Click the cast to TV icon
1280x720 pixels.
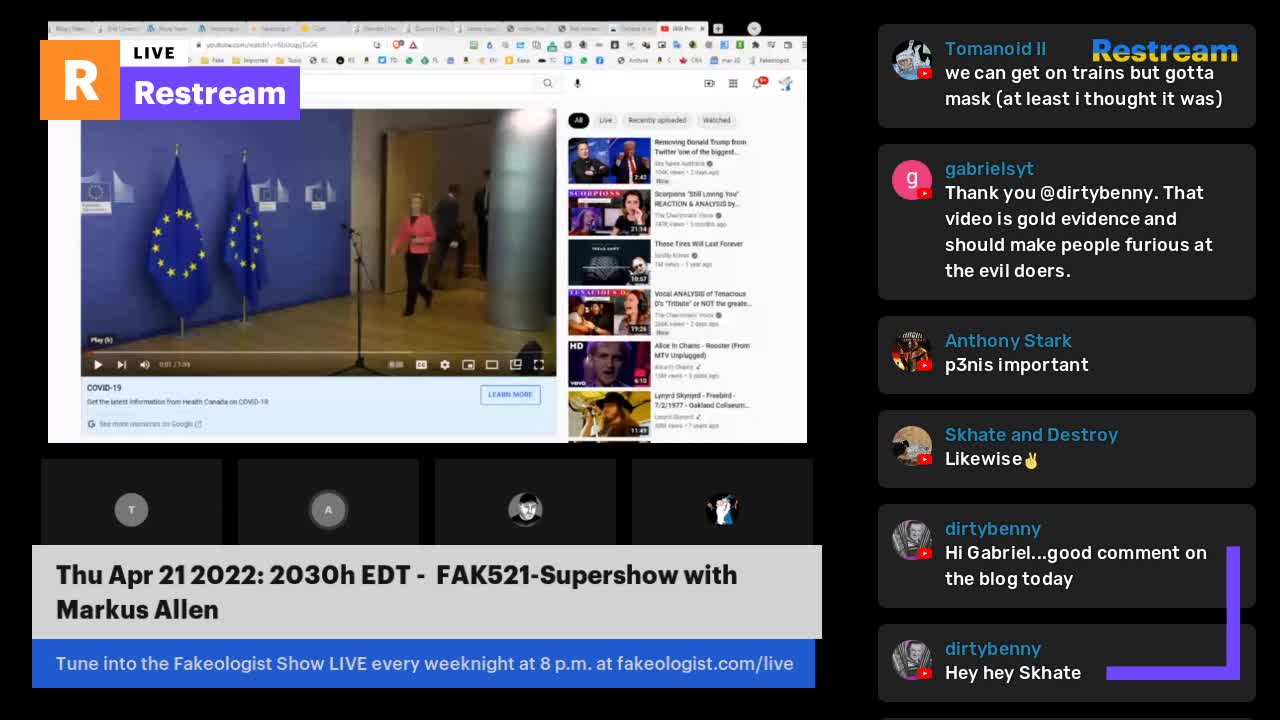click(516, 365)
